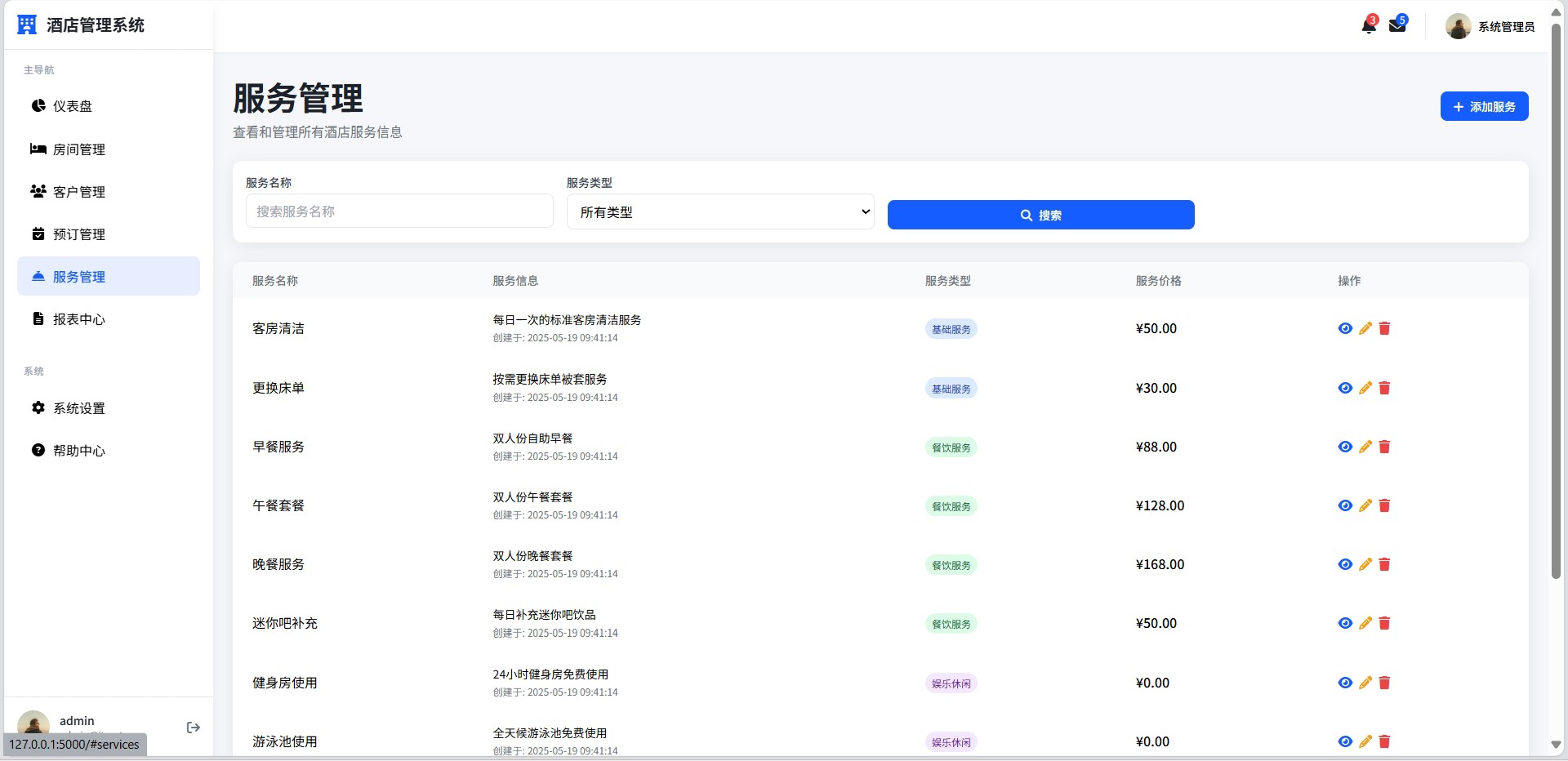
Task: Go to 房间管理 in sidebar
Action: click(79, 149)
